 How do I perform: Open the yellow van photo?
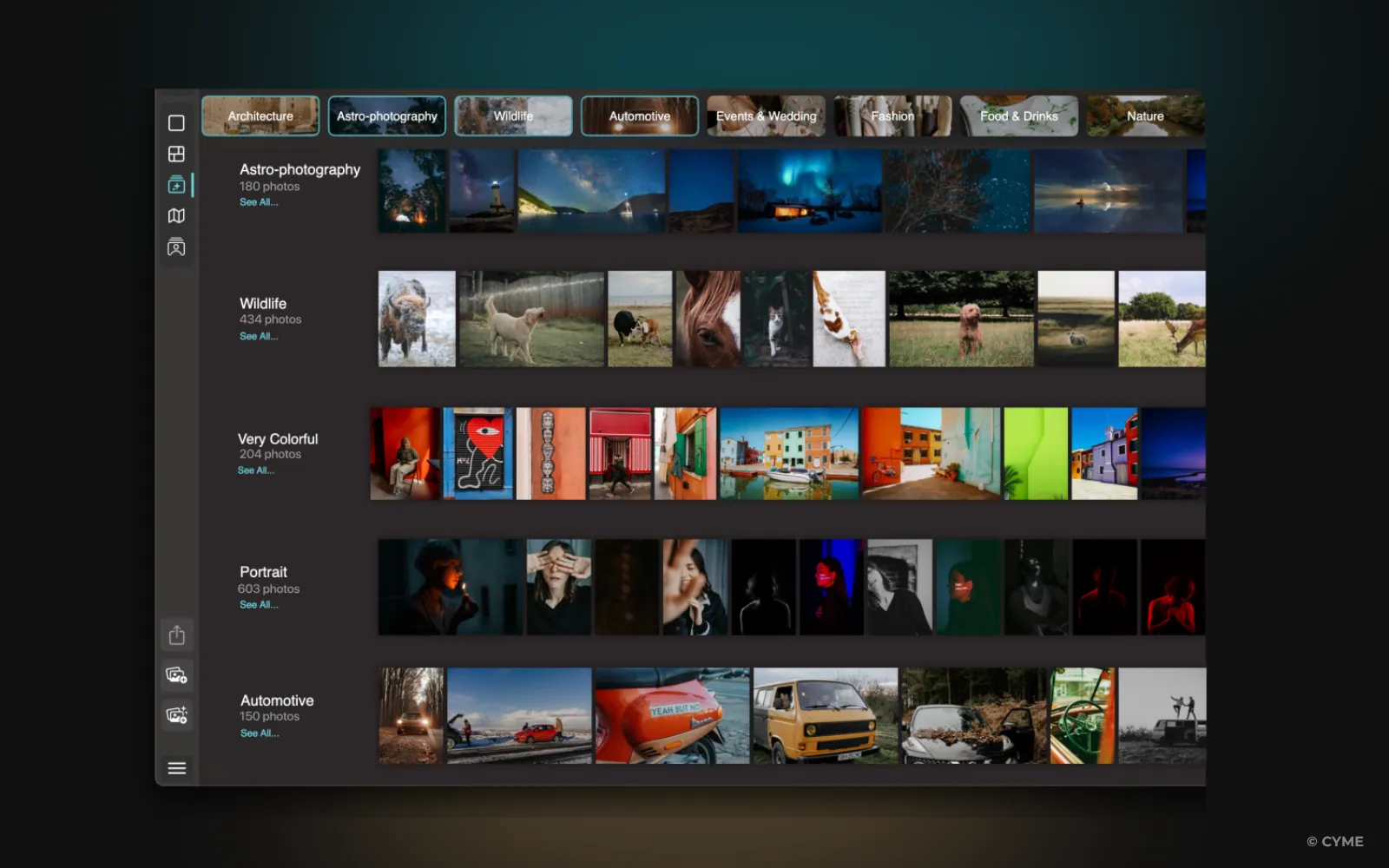point(826,715)
